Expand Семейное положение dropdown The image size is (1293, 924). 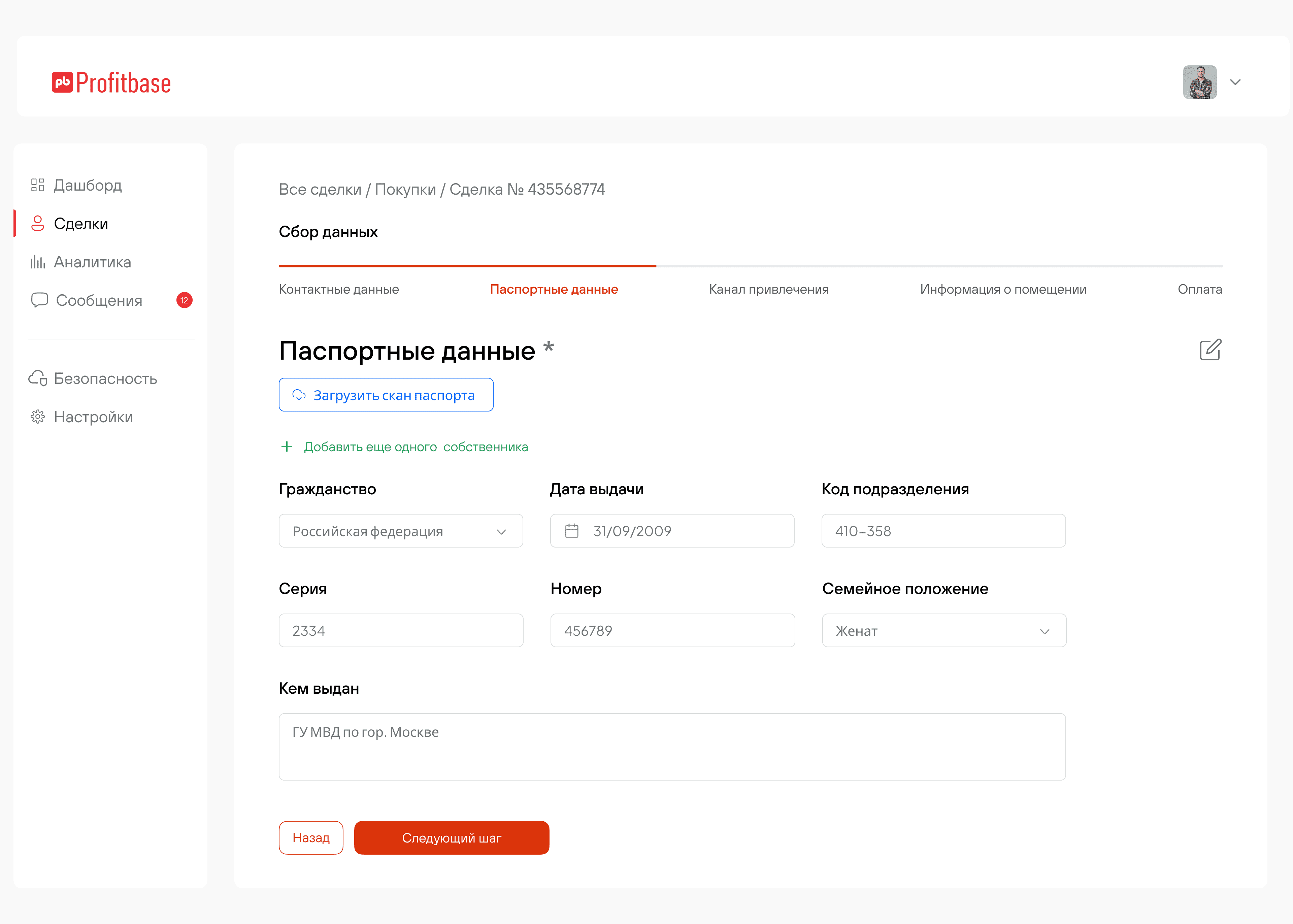point(944,630)
